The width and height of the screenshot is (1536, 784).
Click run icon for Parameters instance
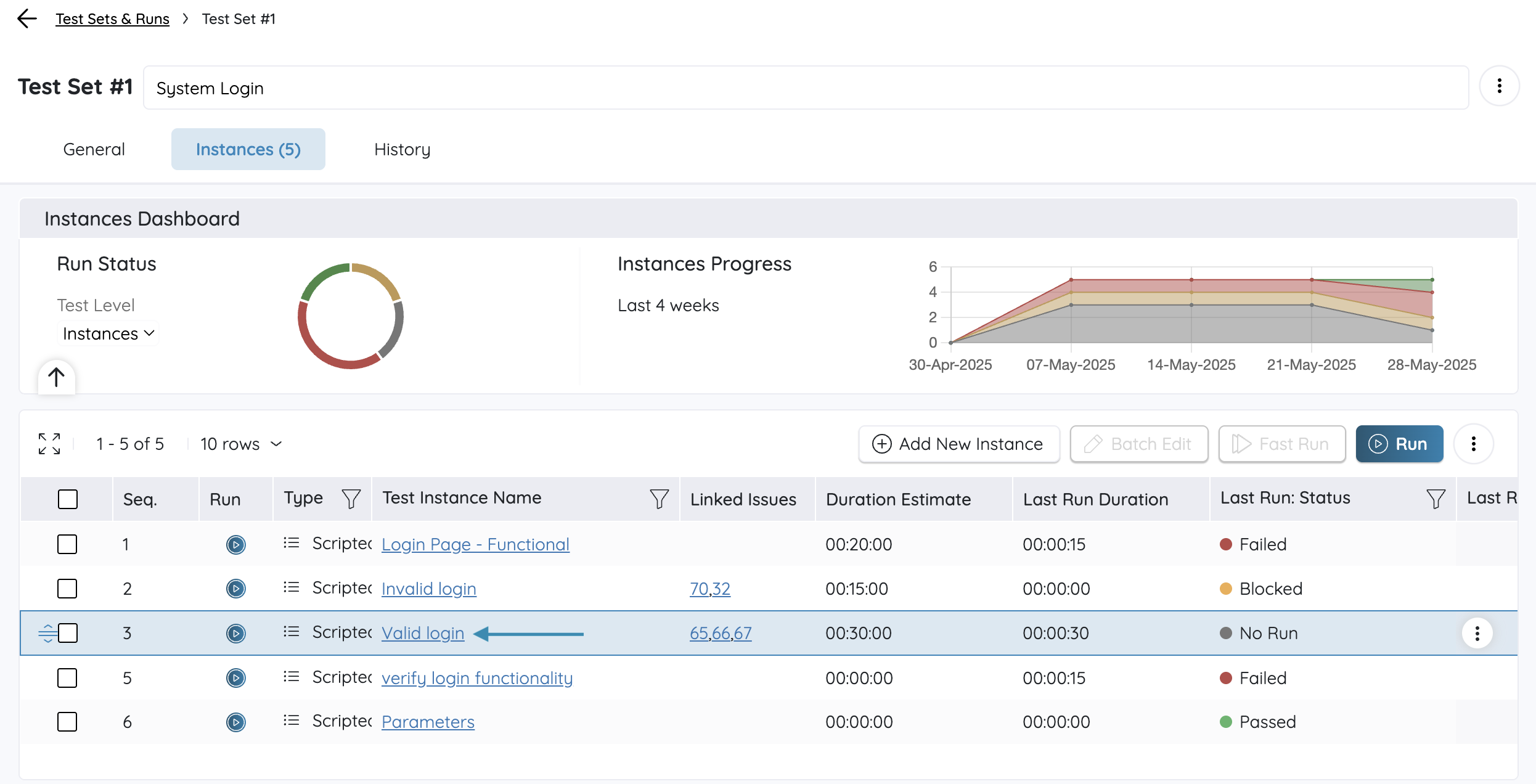point(235,722)
